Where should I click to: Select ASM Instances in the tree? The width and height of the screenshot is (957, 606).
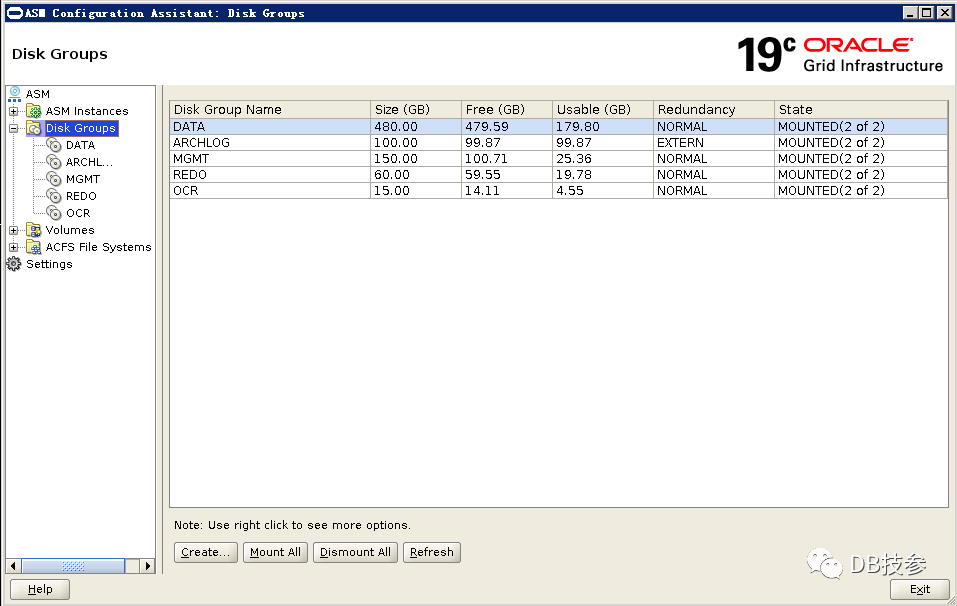pos(87,111)
